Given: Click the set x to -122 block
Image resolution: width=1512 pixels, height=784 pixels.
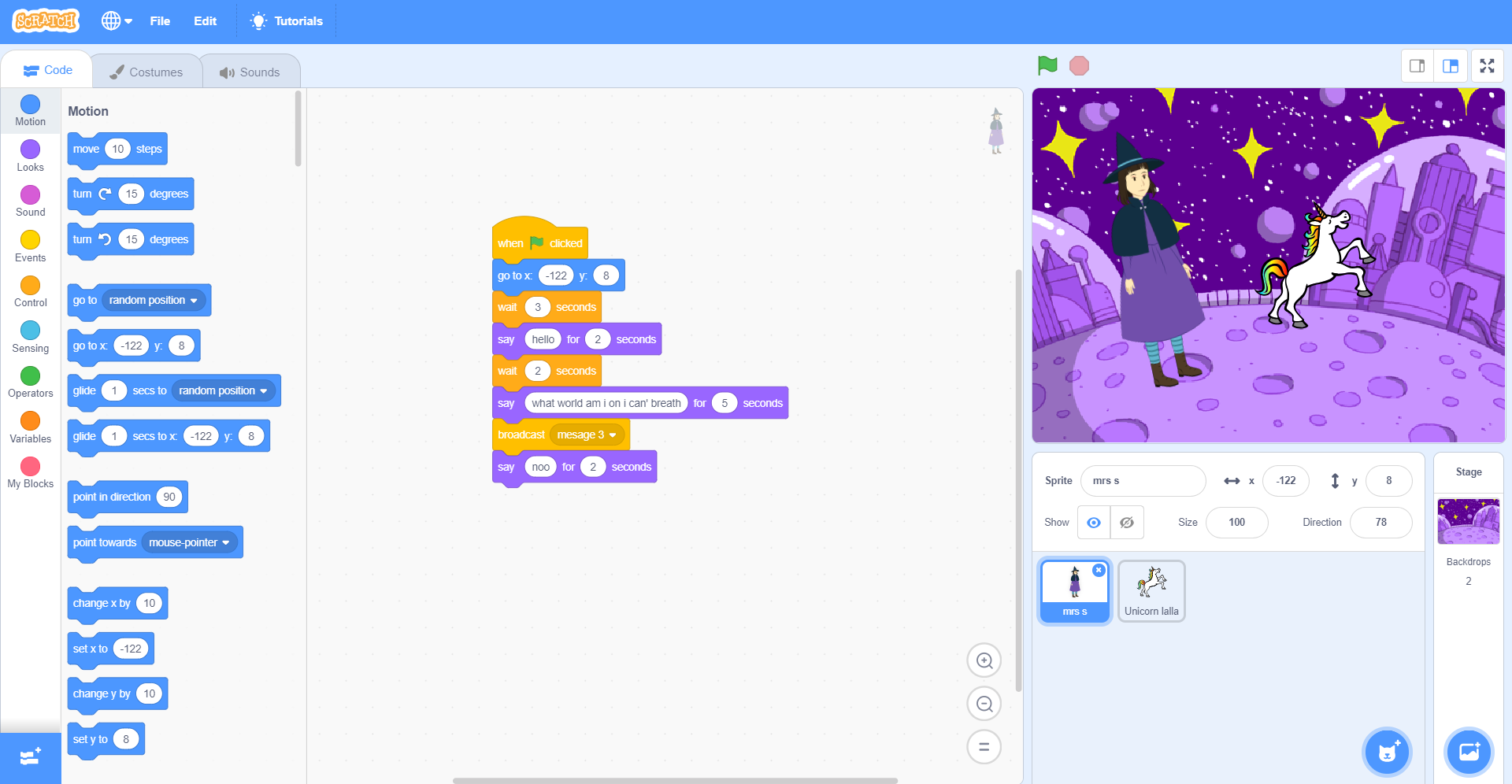Looking at the screenshot, I should [x=111, y=649].
